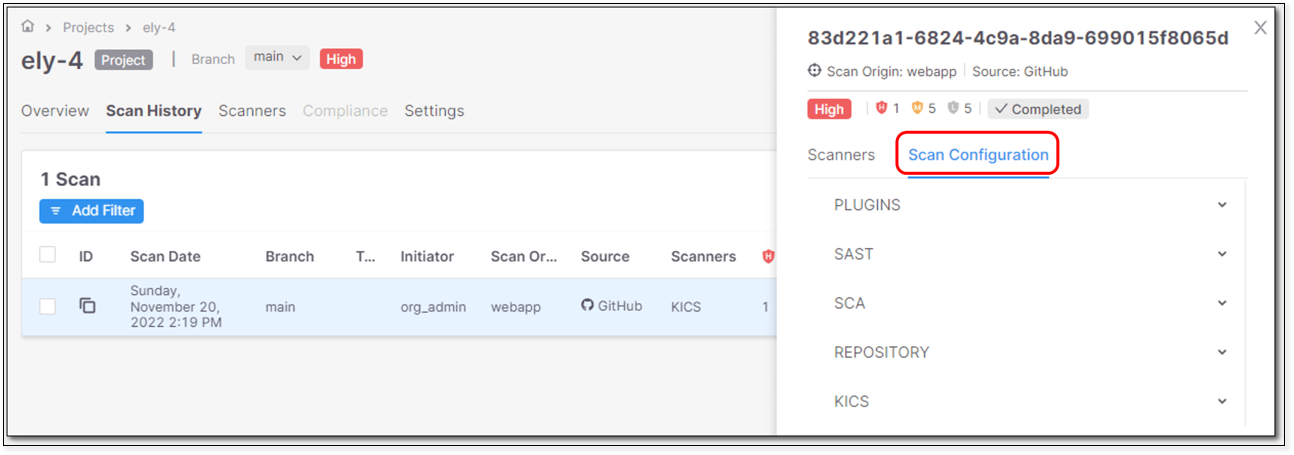Sort by the Scan Date column header
1294x455 pixels.
pyautogui.click(x=165, y=256)
